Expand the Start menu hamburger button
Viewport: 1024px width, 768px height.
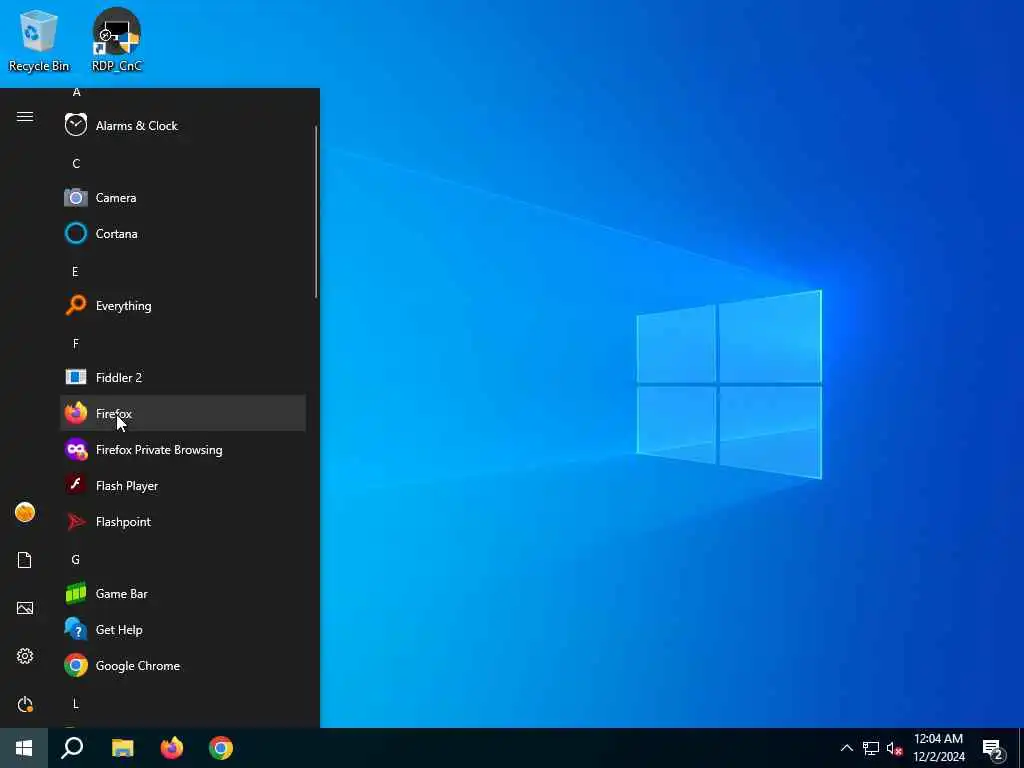click(25, 116)
